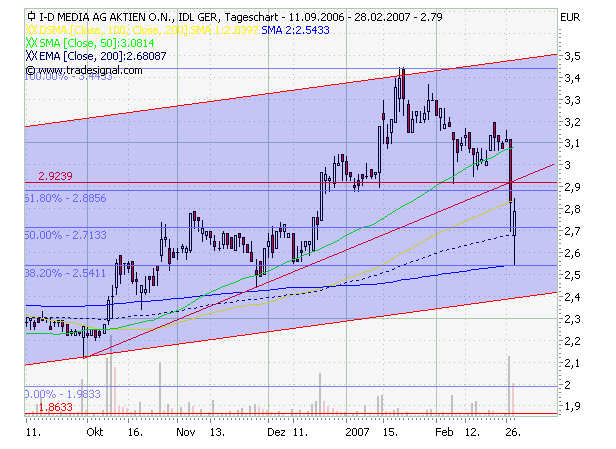Screen dimensions: 616x449
Task: Click the red 1.8633 price label
Action: [54, 408]
